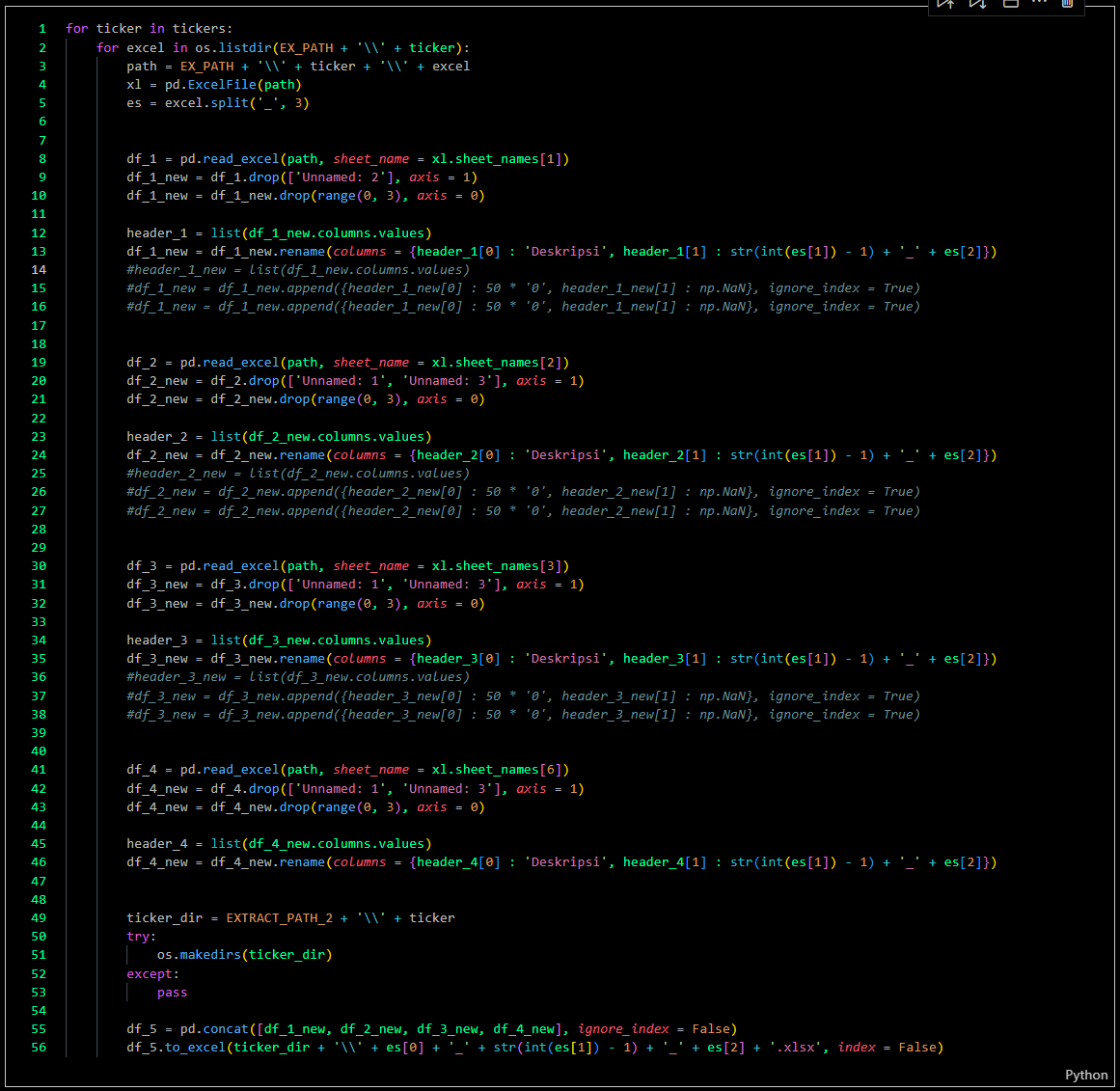The image size is (1120, 1091).
Task: Click 'xl.sheet_names[1]' on line 8
Action: pyautogui.click(x=497, y=158)
